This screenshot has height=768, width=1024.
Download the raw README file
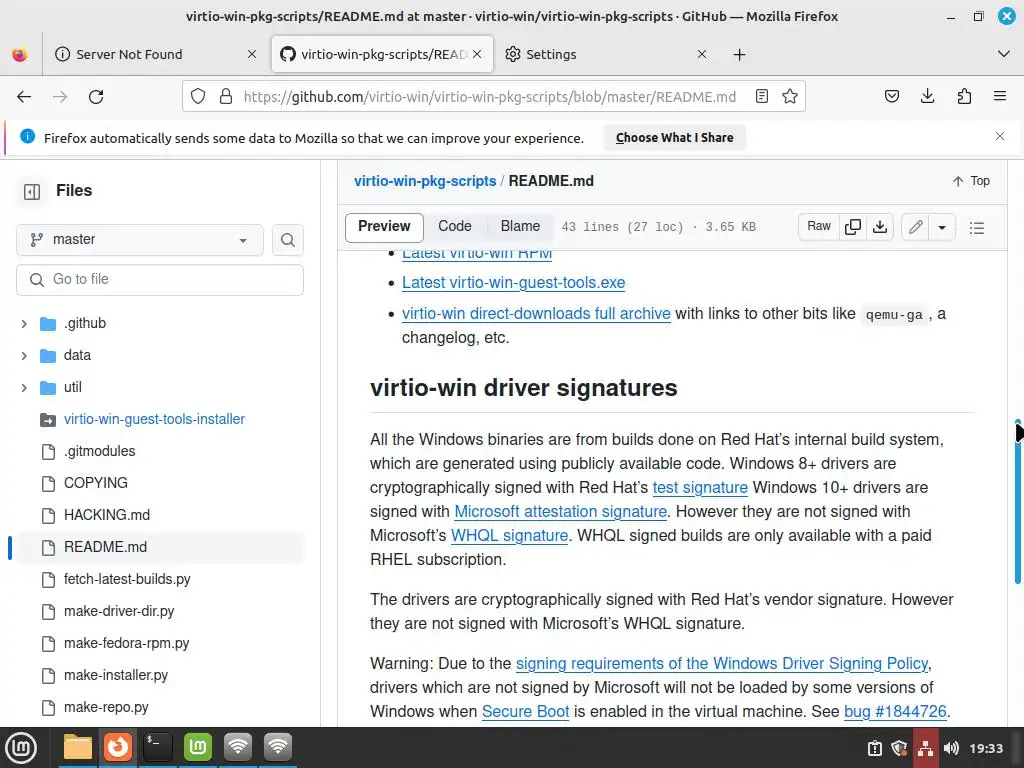[x=880, y=227]
